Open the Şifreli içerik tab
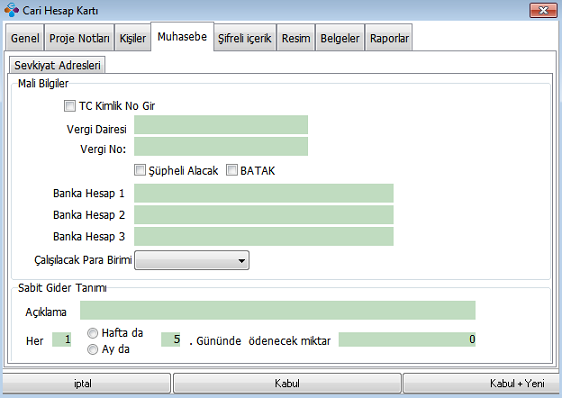Screen dimensions: 562x398 [245, 38]
